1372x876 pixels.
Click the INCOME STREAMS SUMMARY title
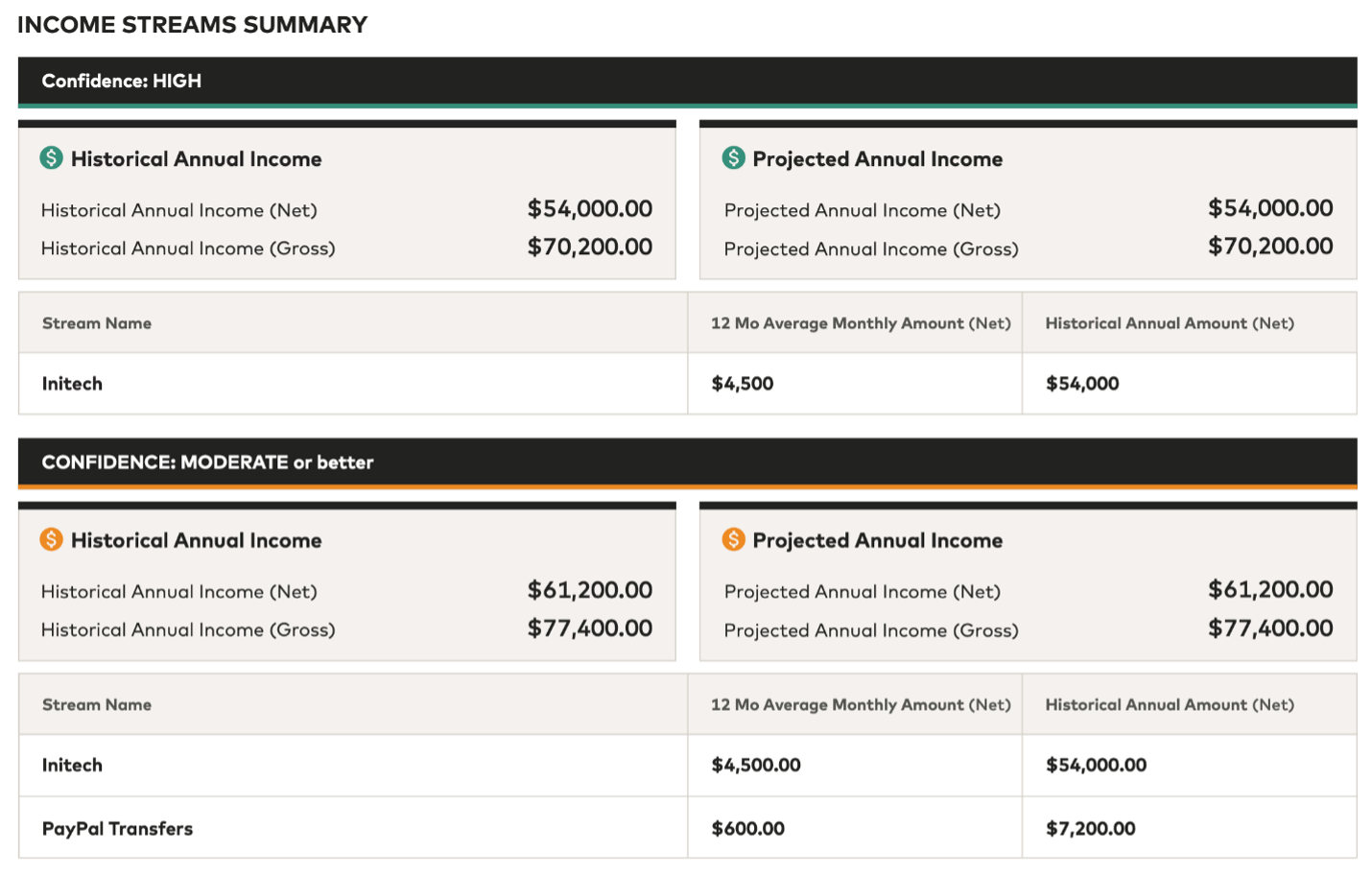coord(192,25)
